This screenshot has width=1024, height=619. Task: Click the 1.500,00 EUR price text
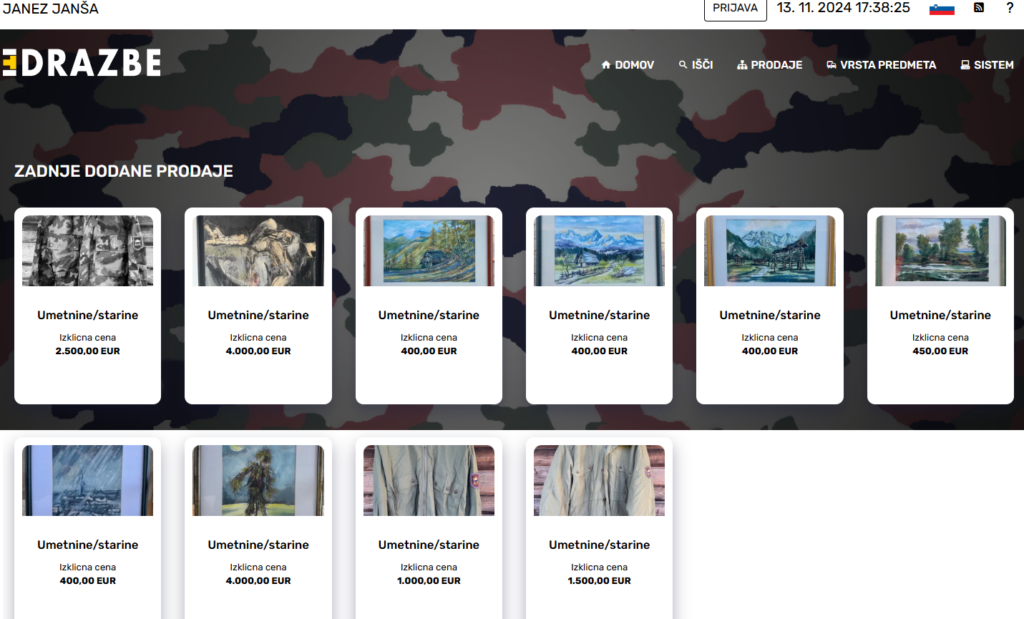[x=599, y=581]
